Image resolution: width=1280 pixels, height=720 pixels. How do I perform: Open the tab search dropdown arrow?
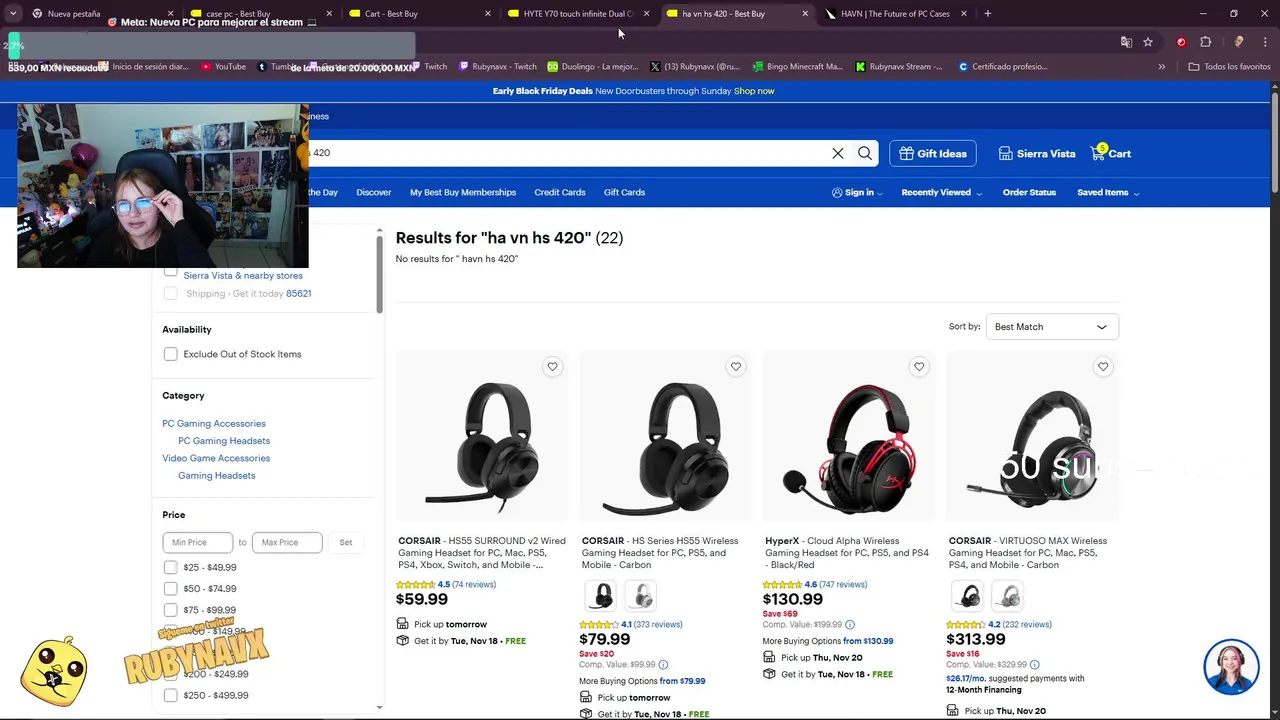click(13, 14)
